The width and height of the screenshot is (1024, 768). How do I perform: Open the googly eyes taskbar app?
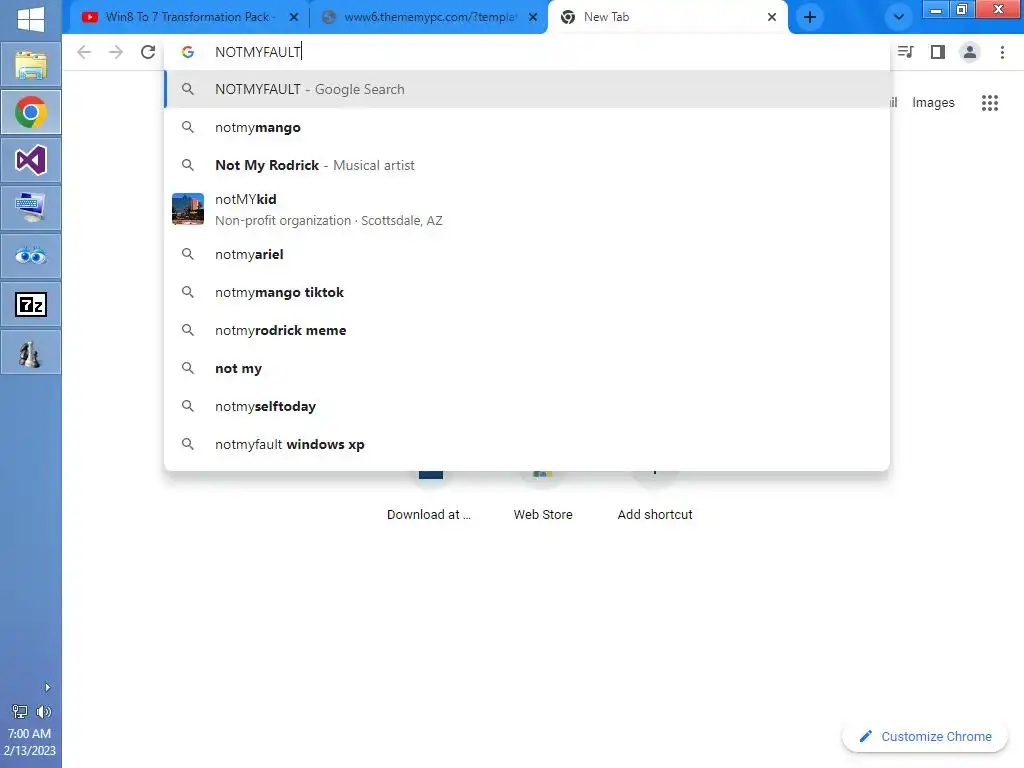[31, 256]
